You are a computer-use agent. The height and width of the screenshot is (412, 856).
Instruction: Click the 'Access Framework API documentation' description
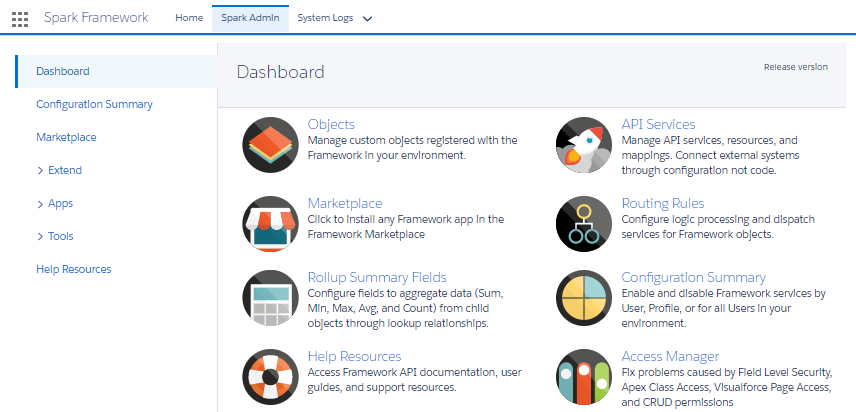click(x=415, y=380)
